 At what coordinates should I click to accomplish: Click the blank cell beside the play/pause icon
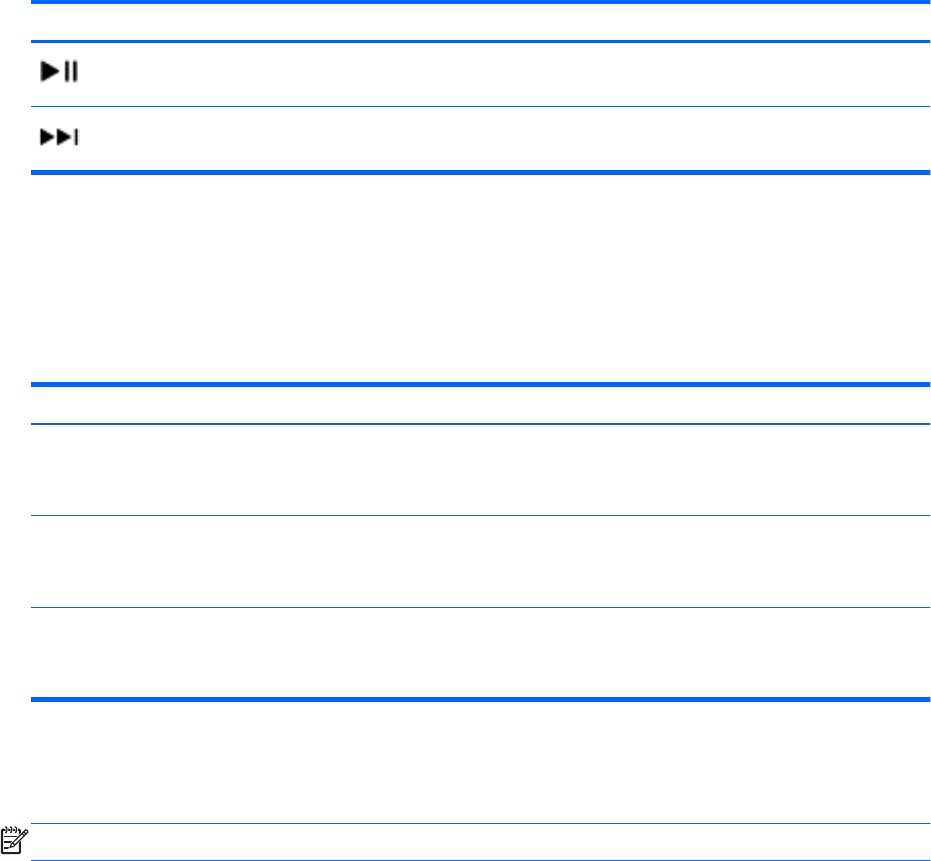click(505, 75)
